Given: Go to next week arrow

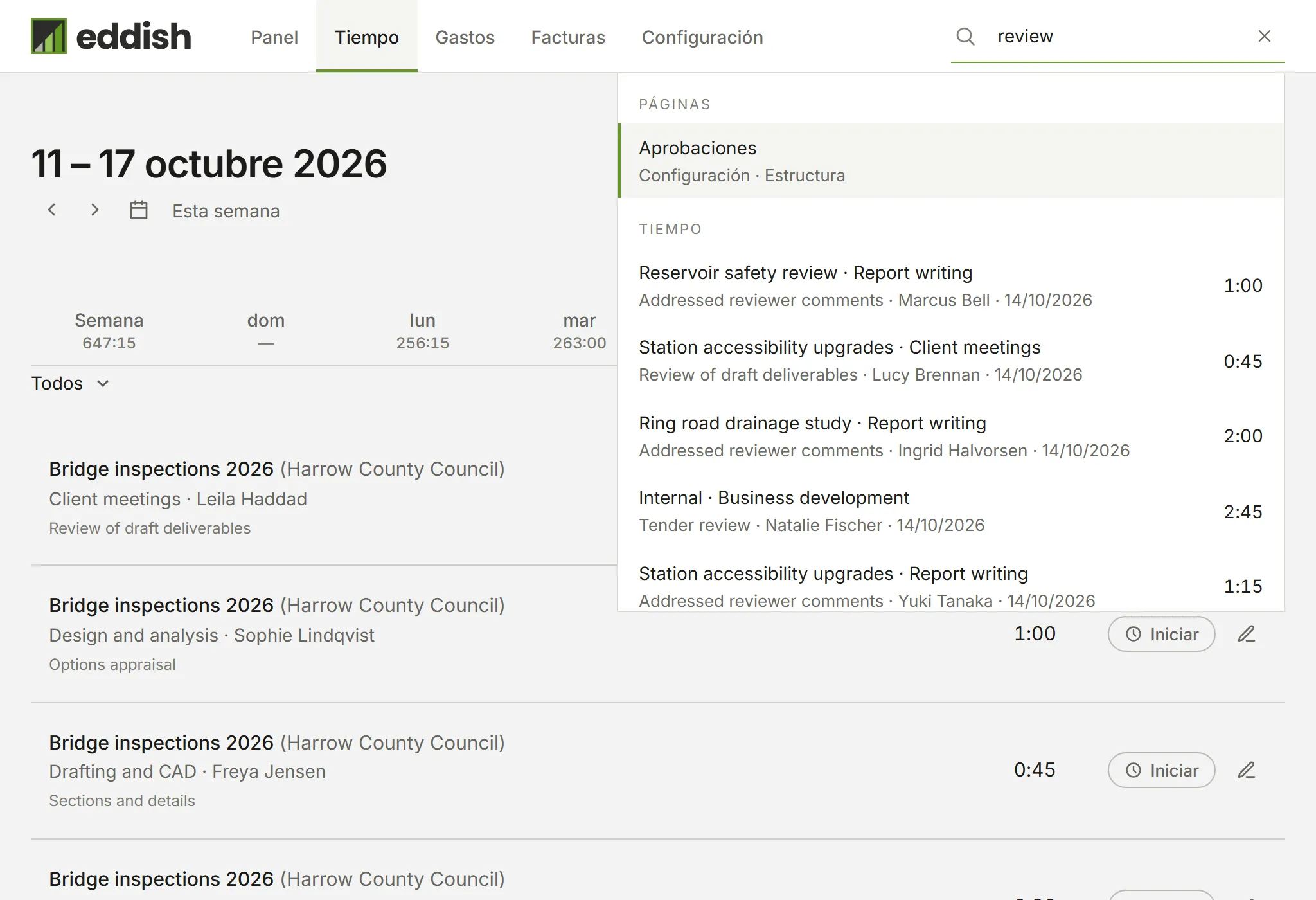Looking at the screenshot, I should click(94, 210).
